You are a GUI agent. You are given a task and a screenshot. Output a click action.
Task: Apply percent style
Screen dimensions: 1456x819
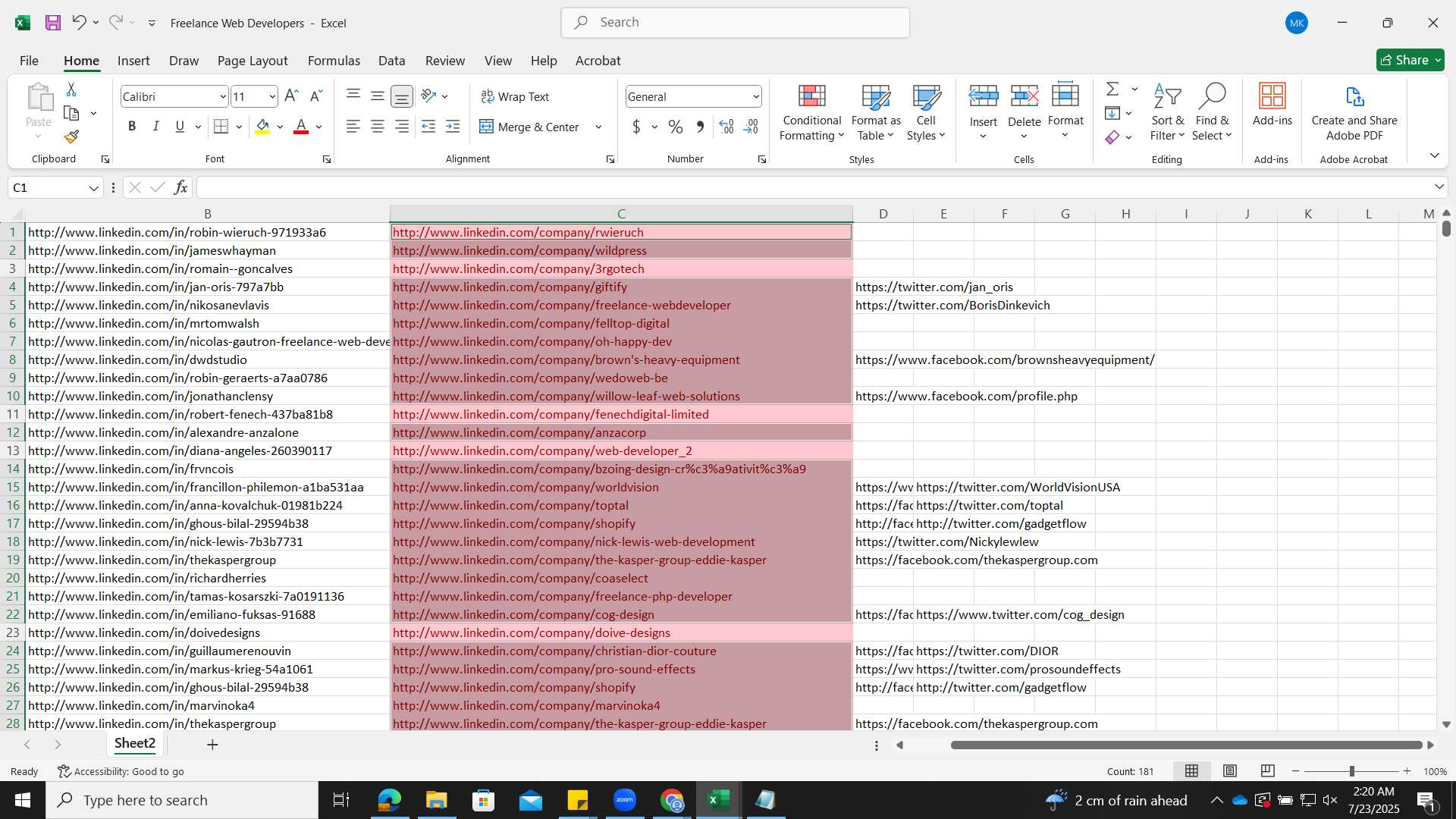click(x=676, y=127)
